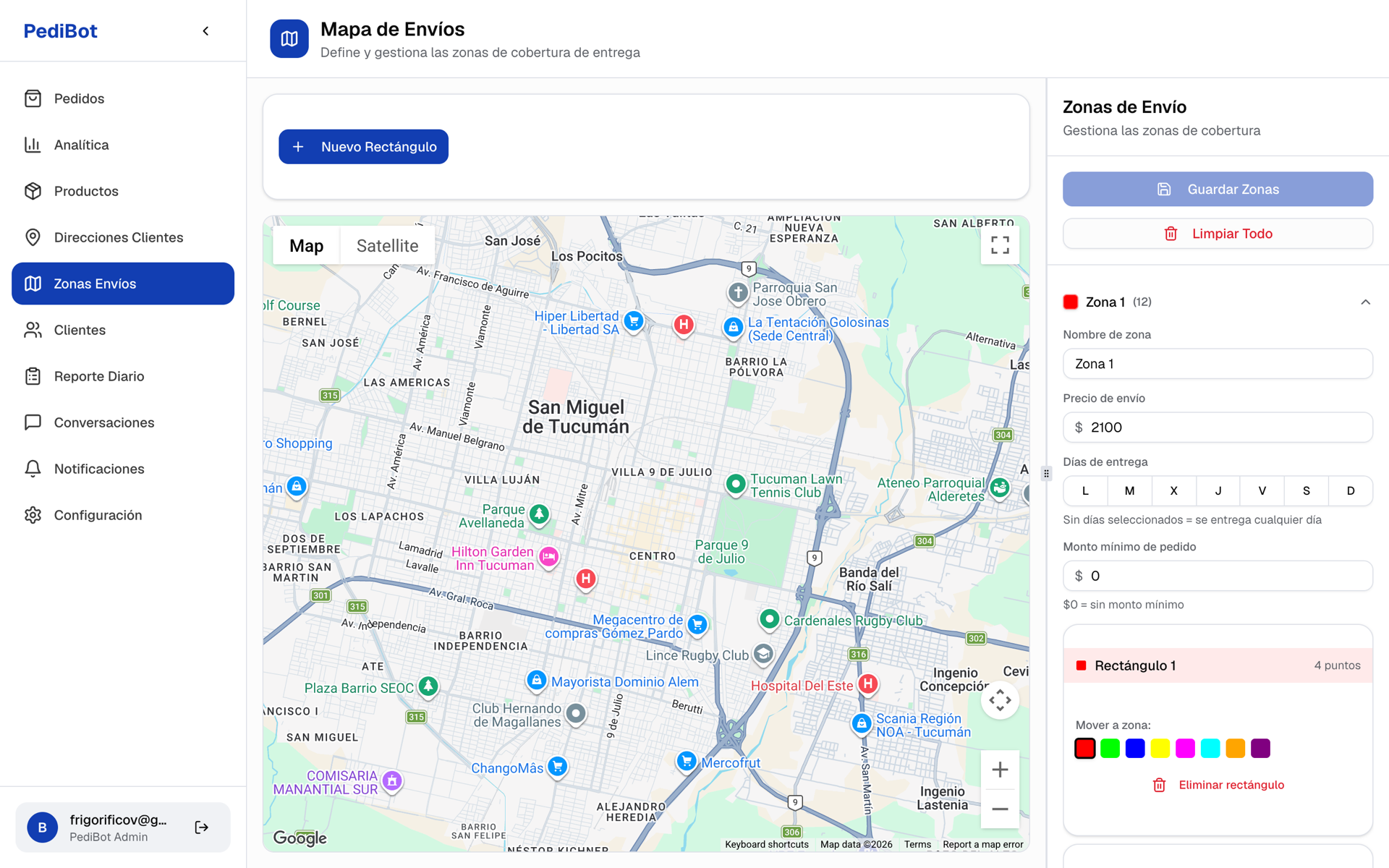This screenshot has height=868, width=1389.
Task: Click the Analítica bar chart icon
Action: click(x=33, y=145)
